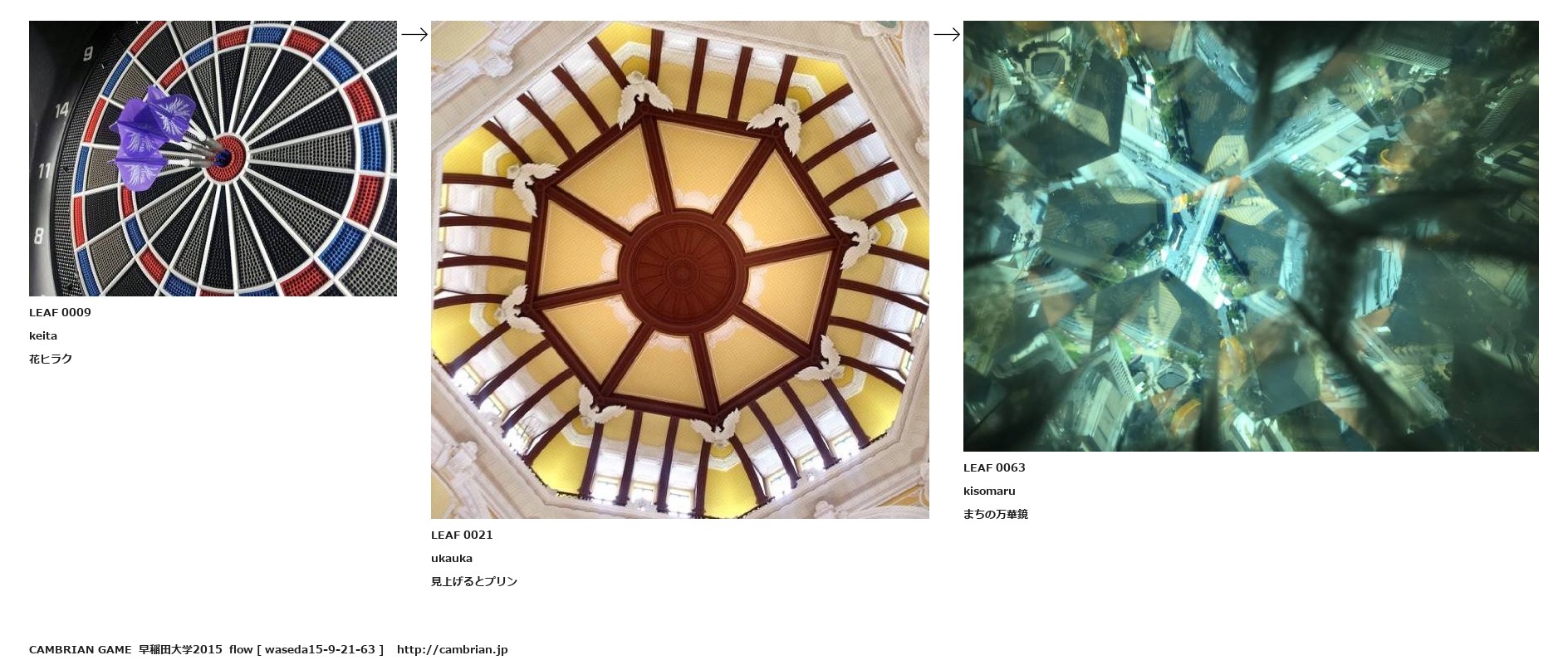1568x670 pixels.
Task: Click the flow [ waseda15-9-21-63 ] text
Action: [306, 649]
